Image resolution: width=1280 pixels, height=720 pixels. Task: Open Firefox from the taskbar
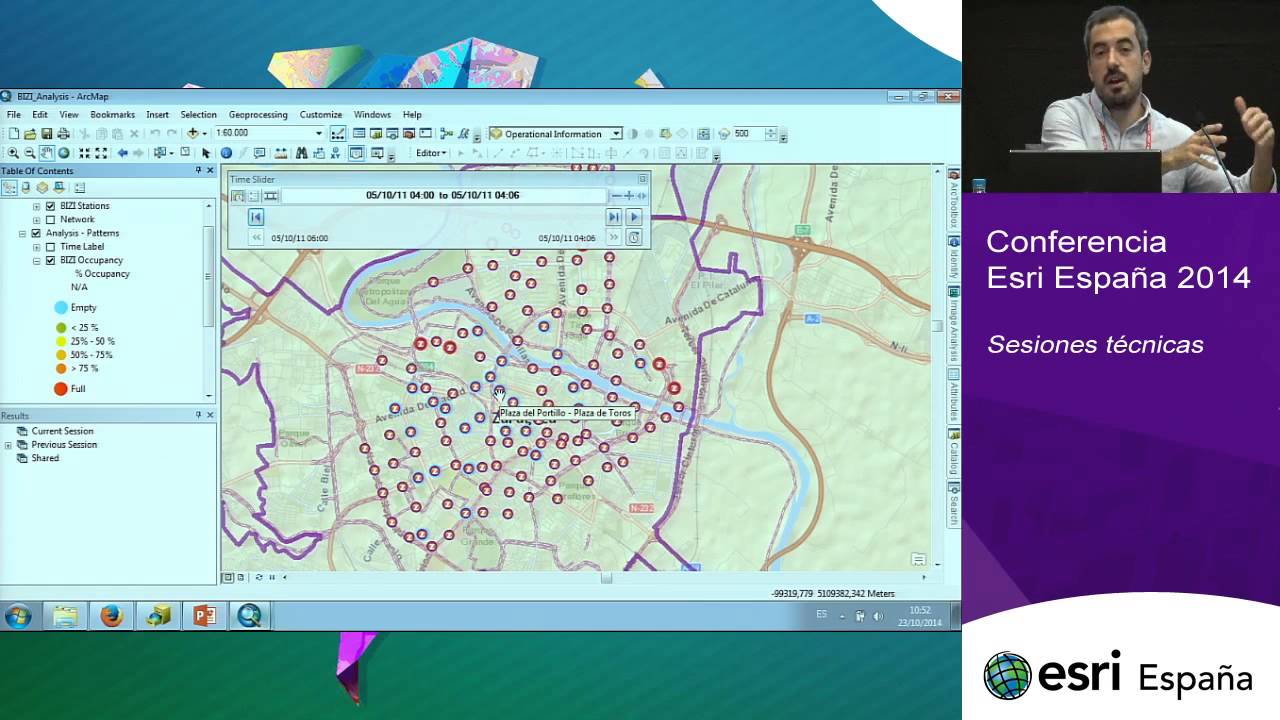tap(112, 616)
